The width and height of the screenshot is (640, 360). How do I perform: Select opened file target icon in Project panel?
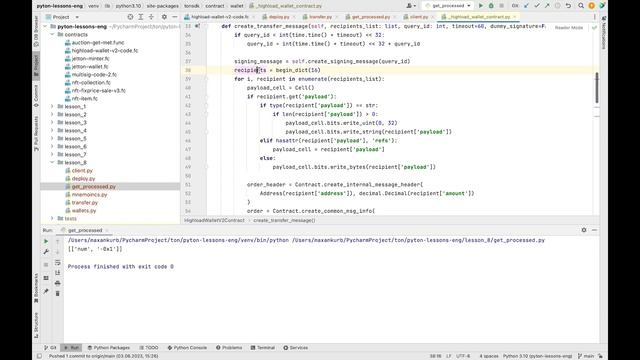(130, 17)
